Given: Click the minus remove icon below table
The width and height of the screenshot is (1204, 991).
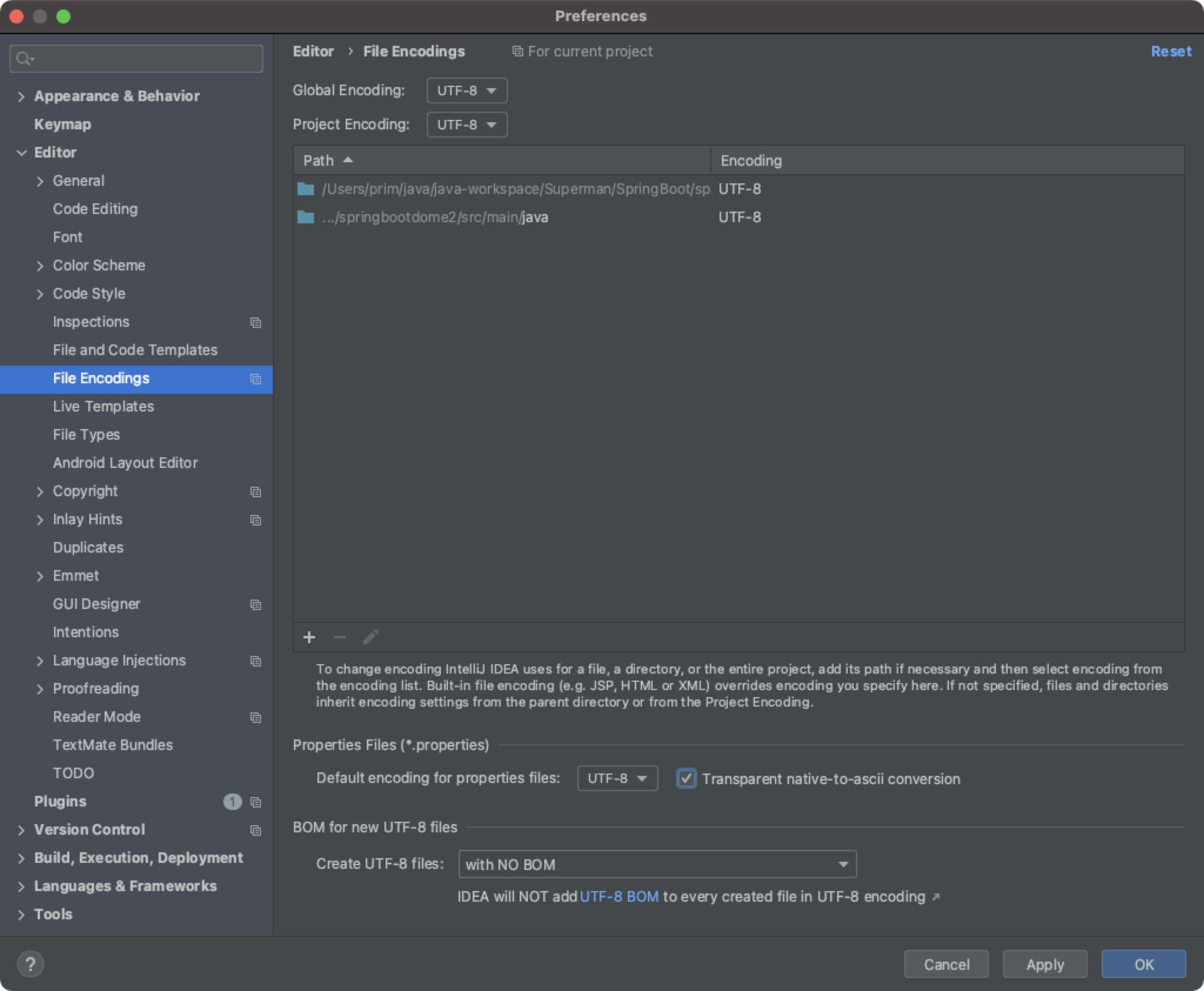Looking at the screenshot, I should point(340,637).
